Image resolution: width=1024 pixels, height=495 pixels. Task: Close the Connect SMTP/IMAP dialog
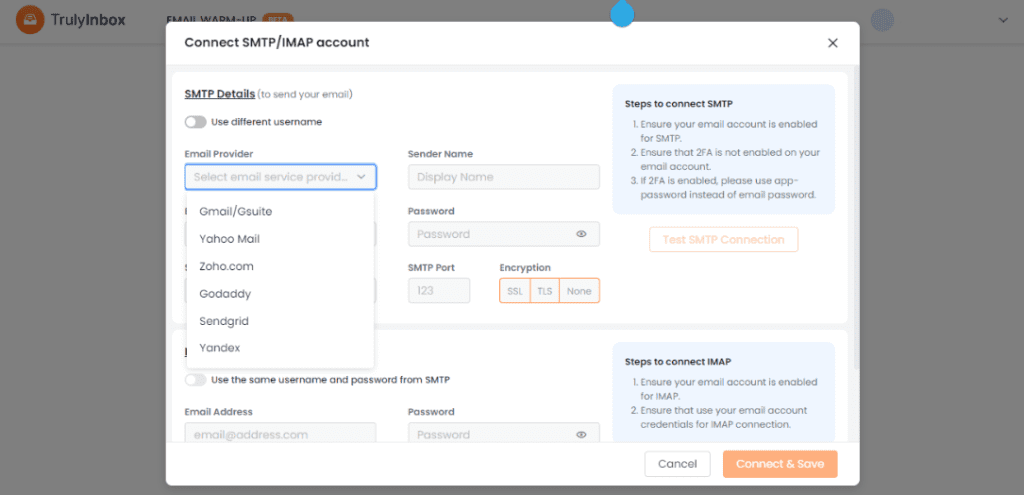tap(833, 43)
